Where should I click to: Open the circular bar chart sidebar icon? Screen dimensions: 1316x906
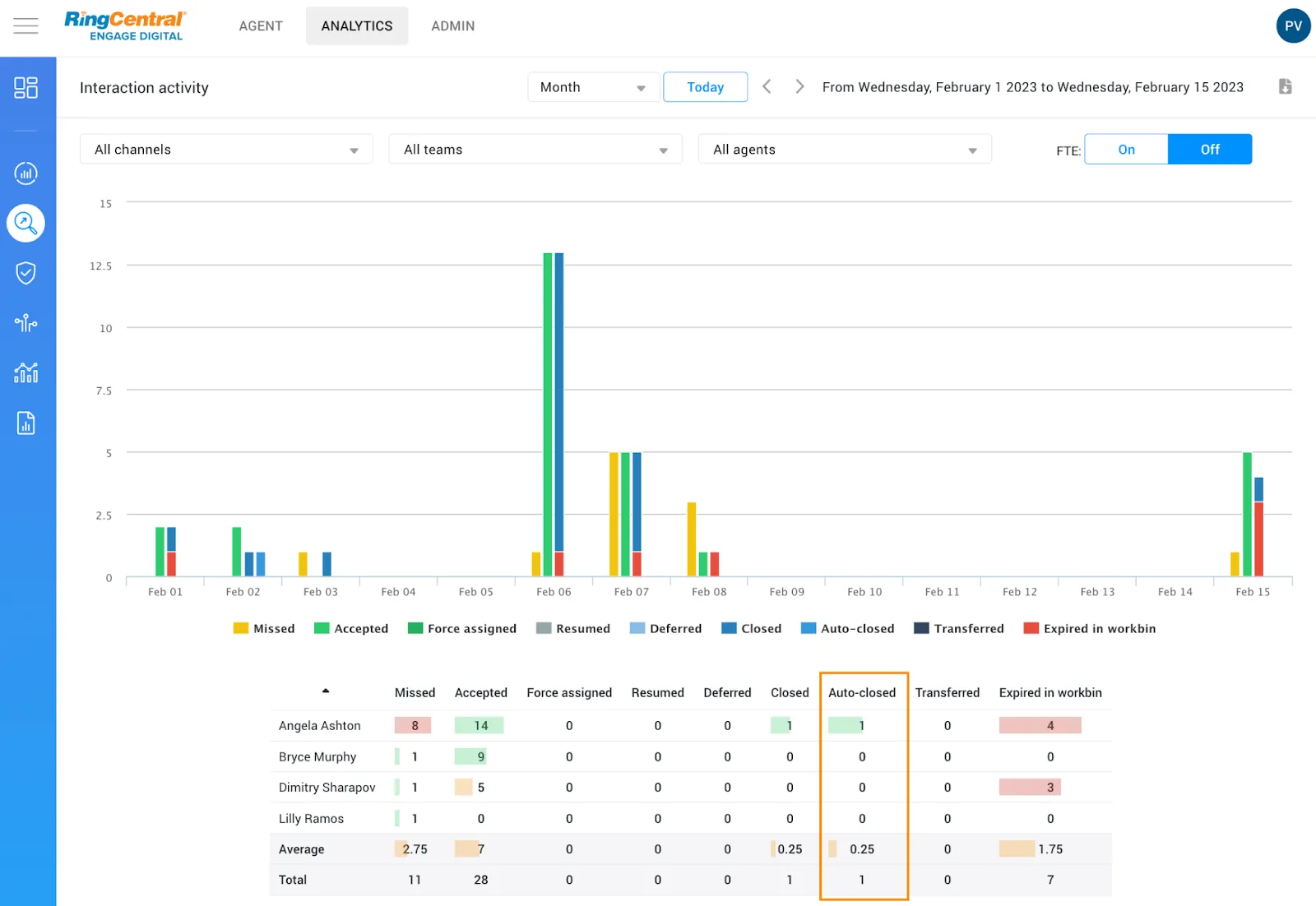click(25, 173)
